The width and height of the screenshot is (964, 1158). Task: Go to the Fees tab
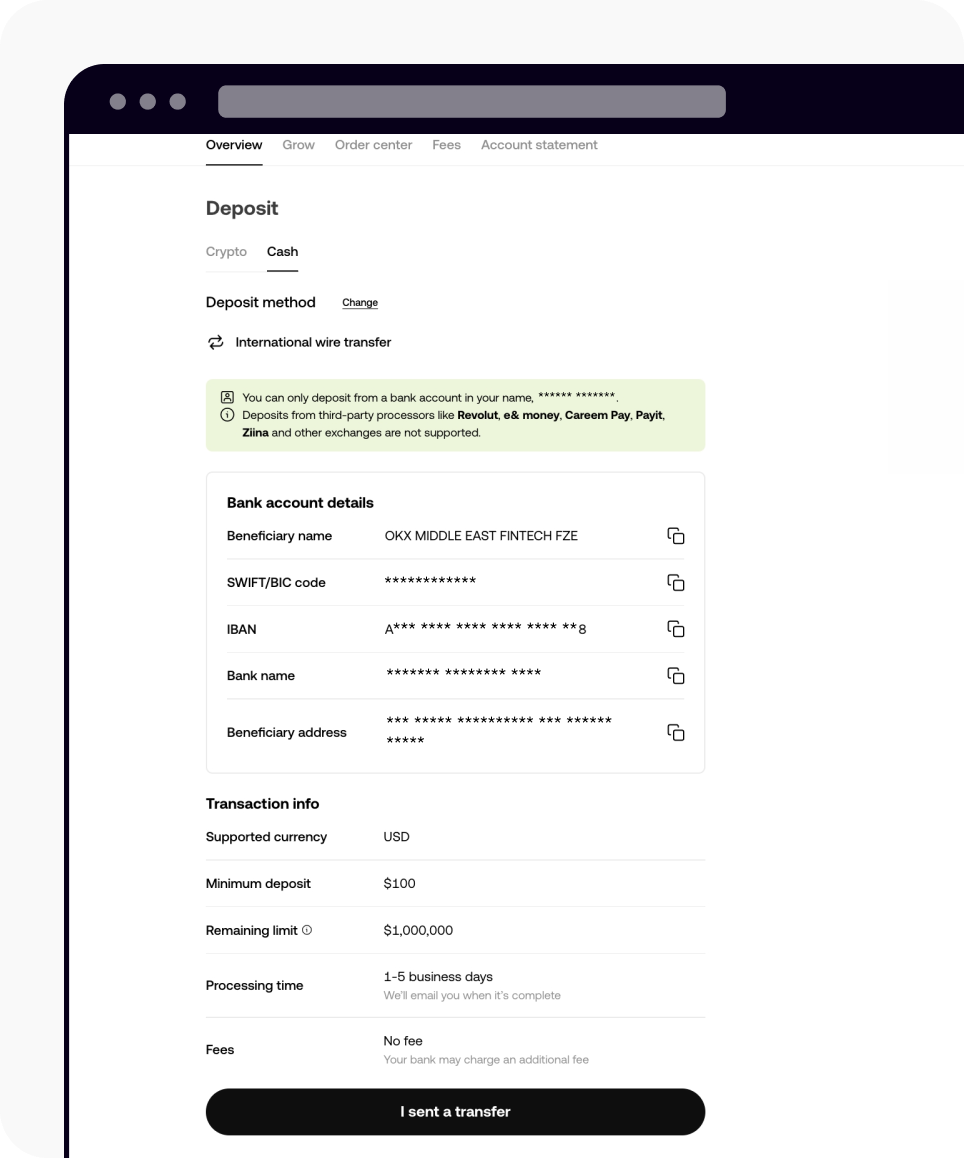point(446,145)
